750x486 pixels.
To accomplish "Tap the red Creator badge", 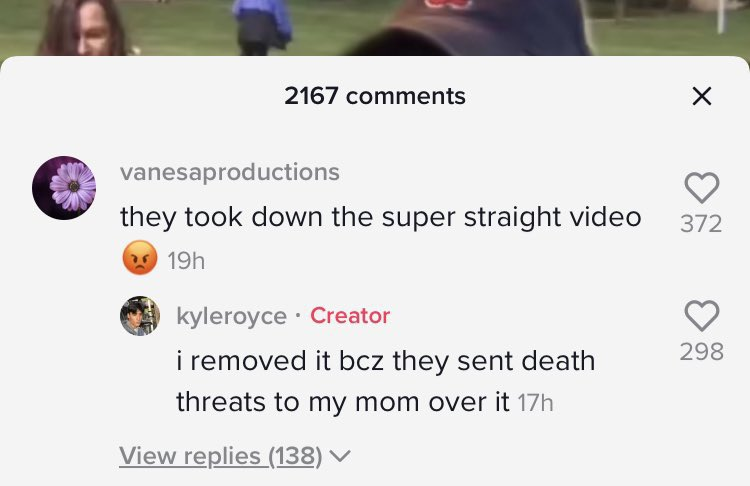I will 350,316.
